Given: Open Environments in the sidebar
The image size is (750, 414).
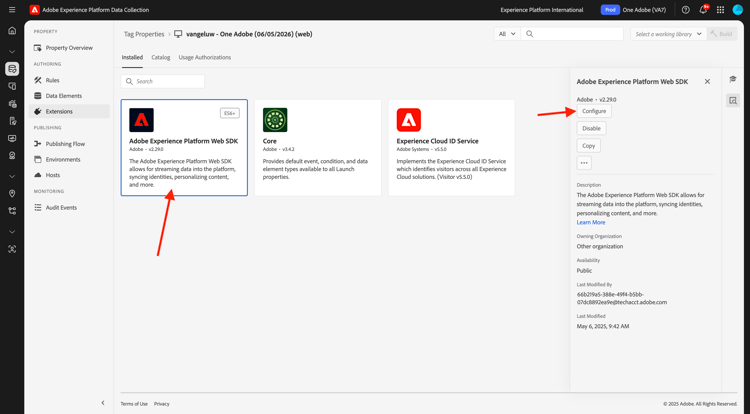Looking at the screenshot, I should [69, 159].
